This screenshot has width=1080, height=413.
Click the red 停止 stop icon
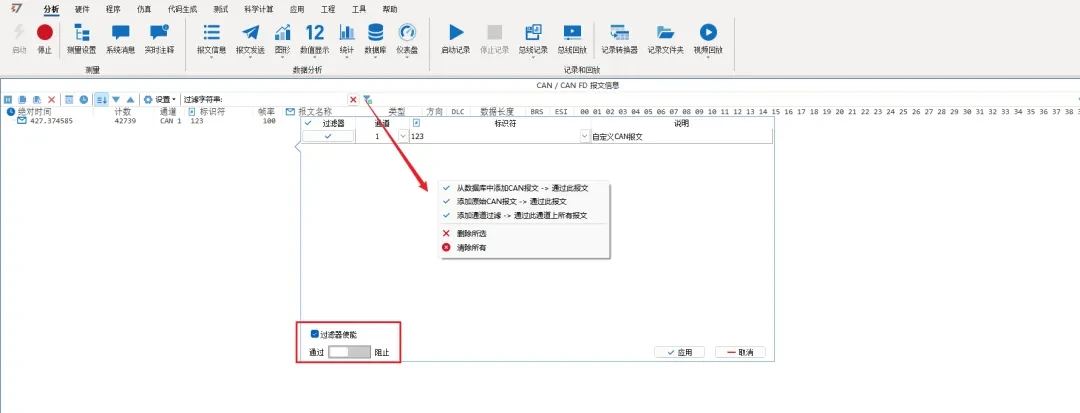coord(45,32)
